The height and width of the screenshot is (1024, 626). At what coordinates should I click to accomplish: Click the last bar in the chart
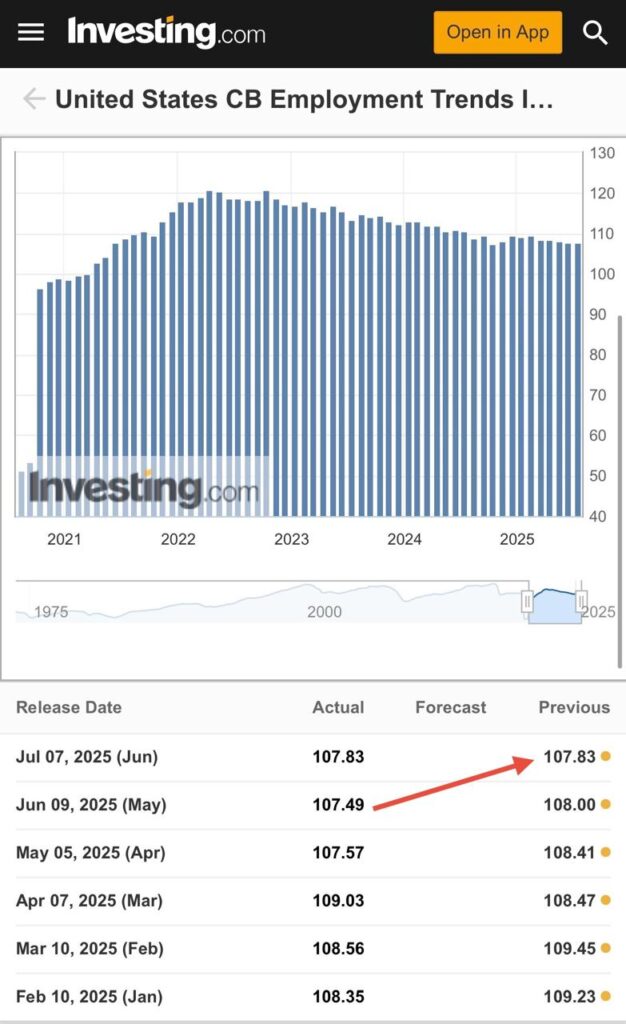[x=578, y=380]
